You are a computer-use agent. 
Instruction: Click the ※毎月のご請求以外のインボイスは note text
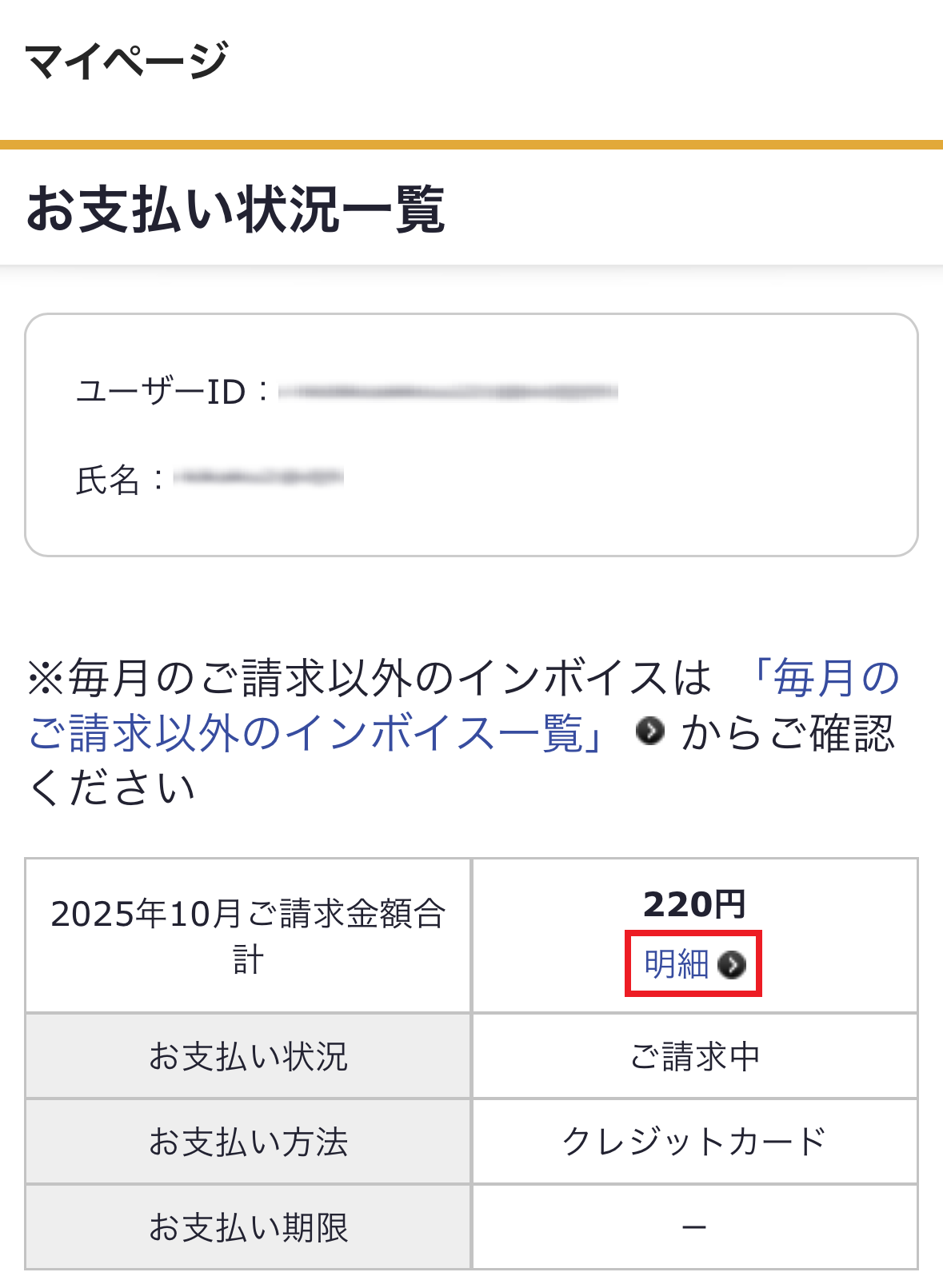[368, 678]
